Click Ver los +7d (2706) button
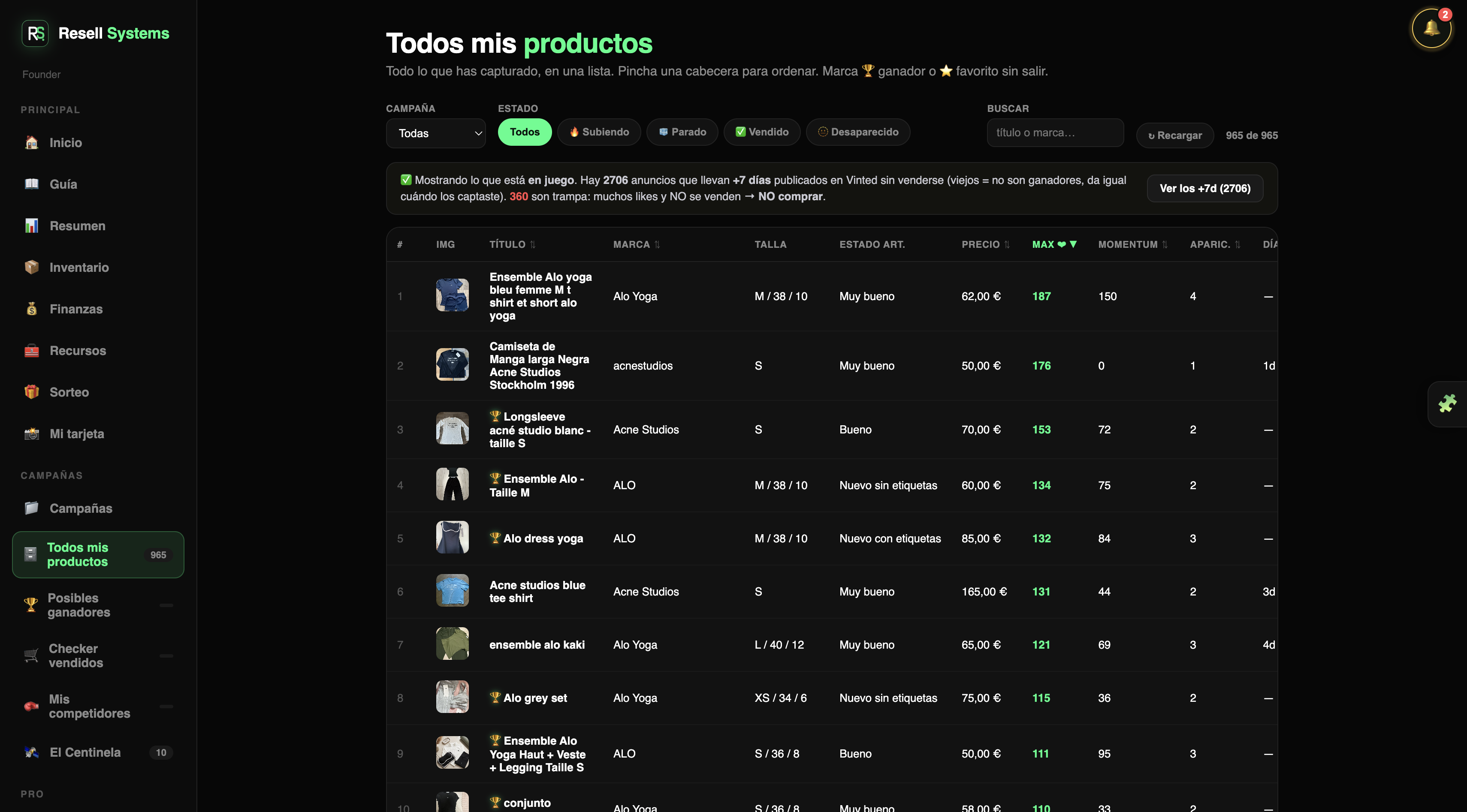Screen dimensions: 1467x812 pyautogui.click(x=1205, y=188)
